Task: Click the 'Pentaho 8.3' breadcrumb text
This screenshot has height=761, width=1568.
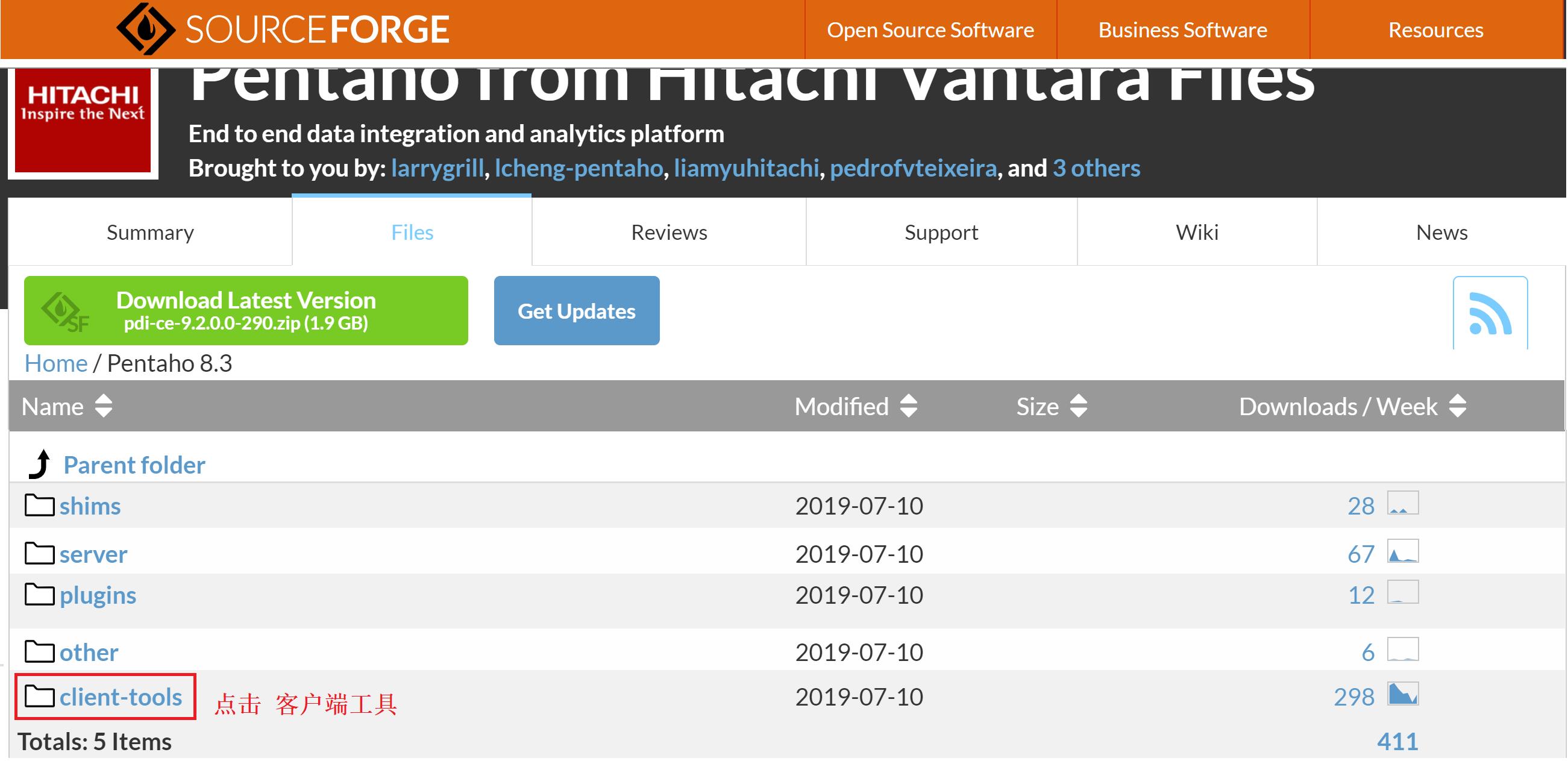Action: coord(170,363)
